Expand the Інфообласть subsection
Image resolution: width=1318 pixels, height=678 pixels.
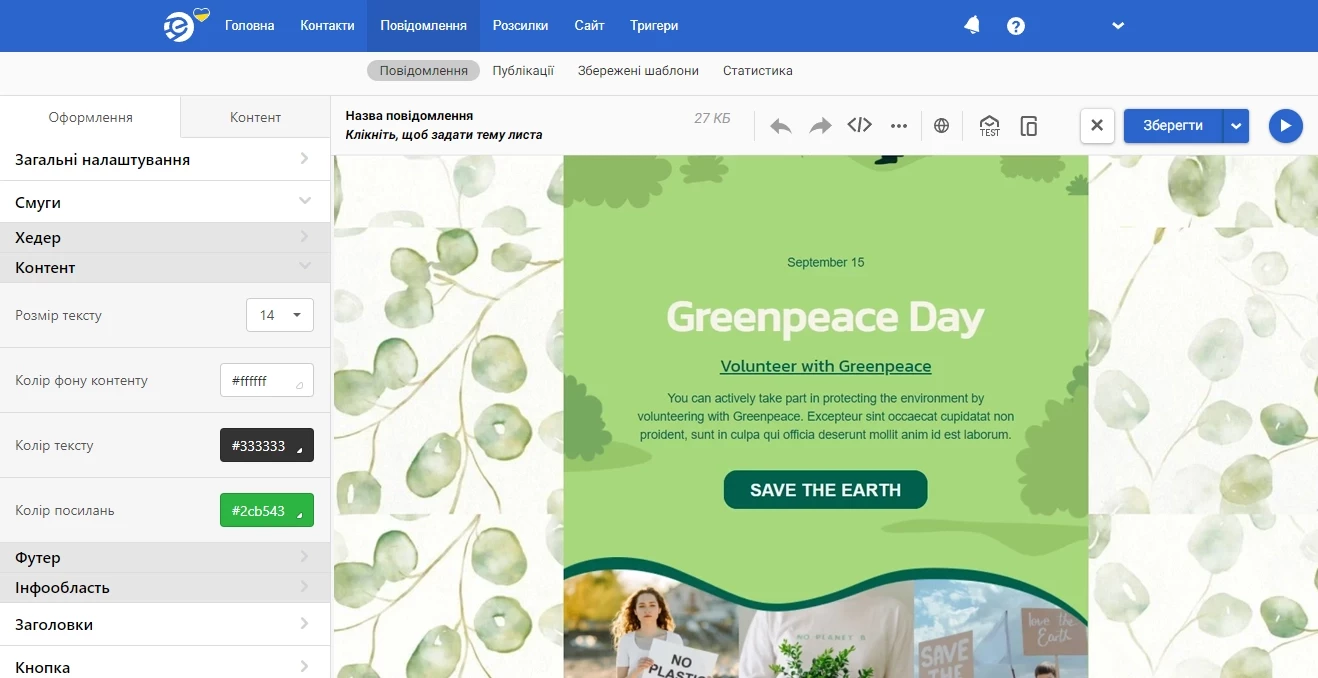(x=165, y=588)
